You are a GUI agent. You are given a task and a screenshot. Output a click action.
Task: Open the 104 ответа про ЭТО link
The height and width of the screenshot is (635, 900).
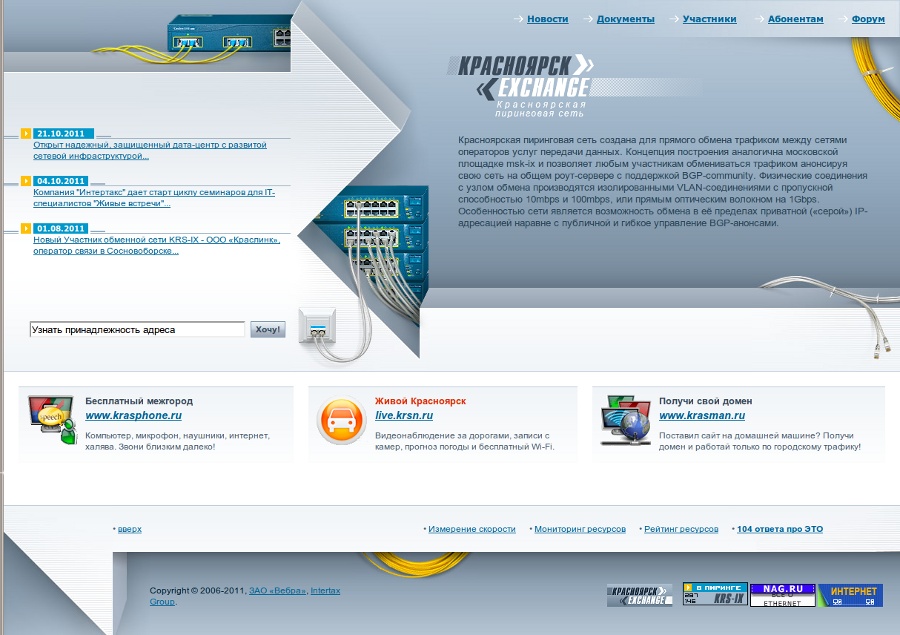click(780, 529)
